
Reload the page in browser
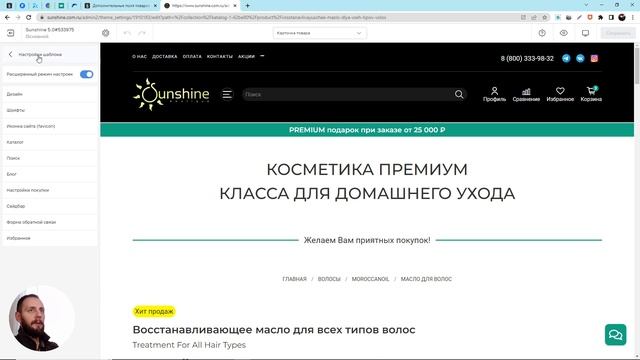point(29,18)
